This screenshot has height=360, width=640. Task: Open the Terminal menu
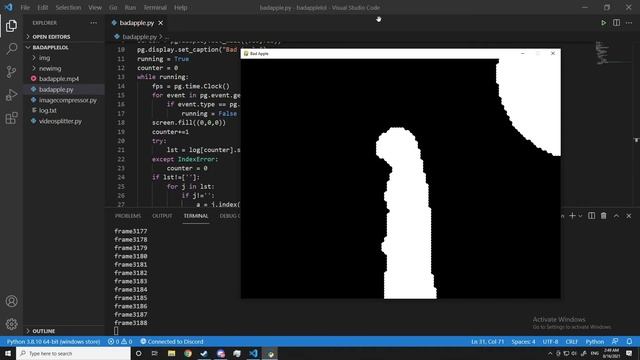tap(155, 7)
